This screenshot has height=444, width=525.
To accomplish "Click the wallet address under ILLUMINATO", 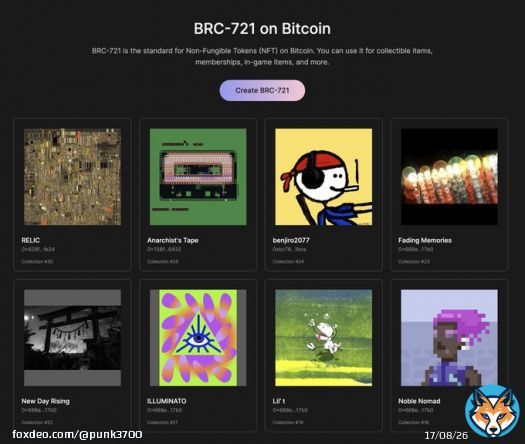I will (165, 410).
